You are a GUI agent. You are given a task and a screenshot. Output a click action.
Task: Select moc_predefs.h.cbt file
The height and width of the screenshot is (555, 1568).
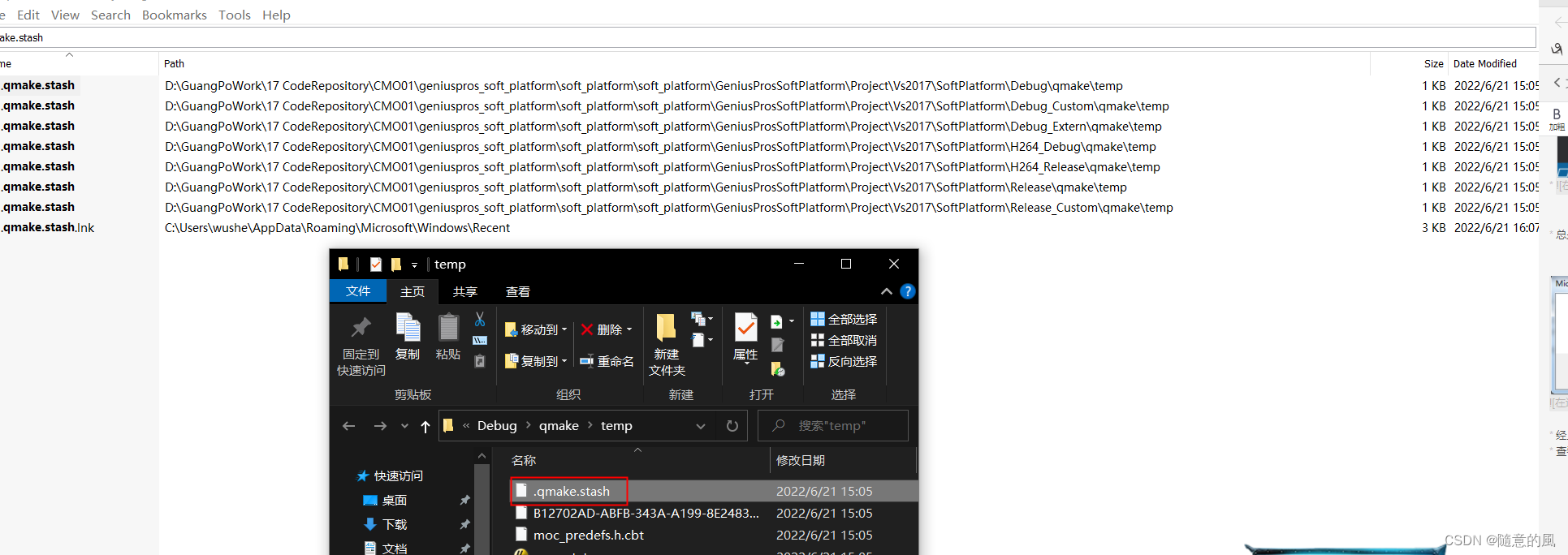[x=588, y=535]
